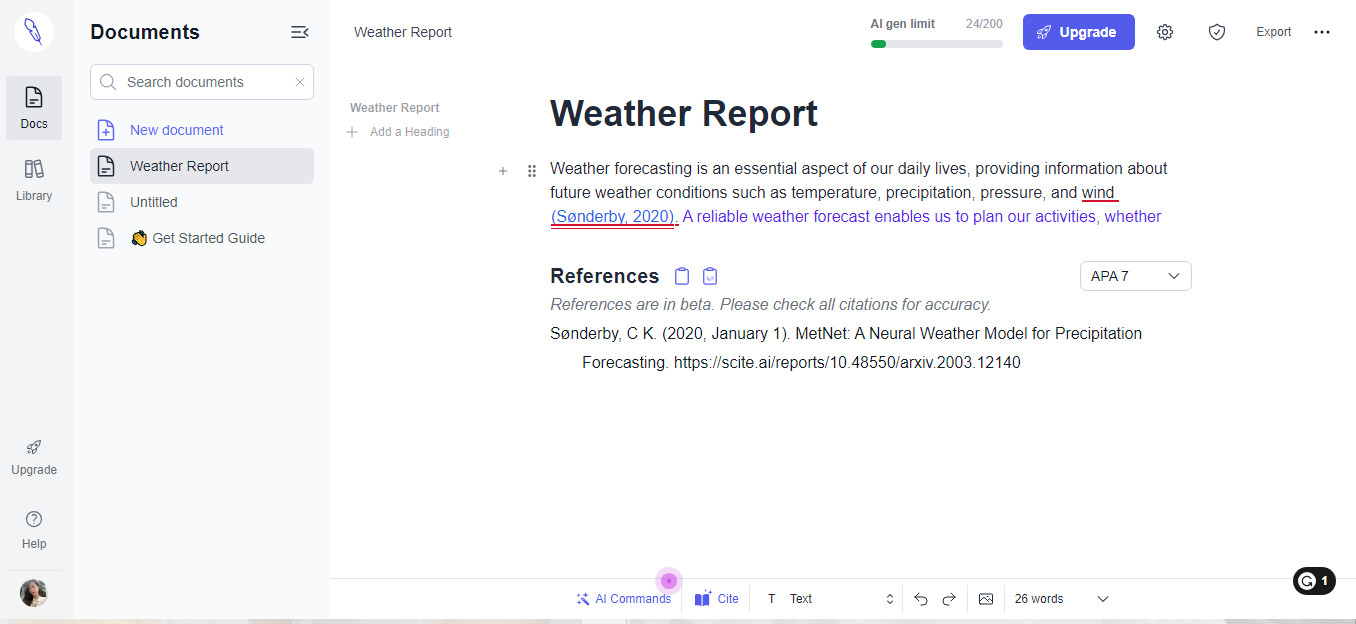Image resolution: width=1356 pixels, height=624 pixels.
Task: Click the references beta notice text
Action: 771,304
